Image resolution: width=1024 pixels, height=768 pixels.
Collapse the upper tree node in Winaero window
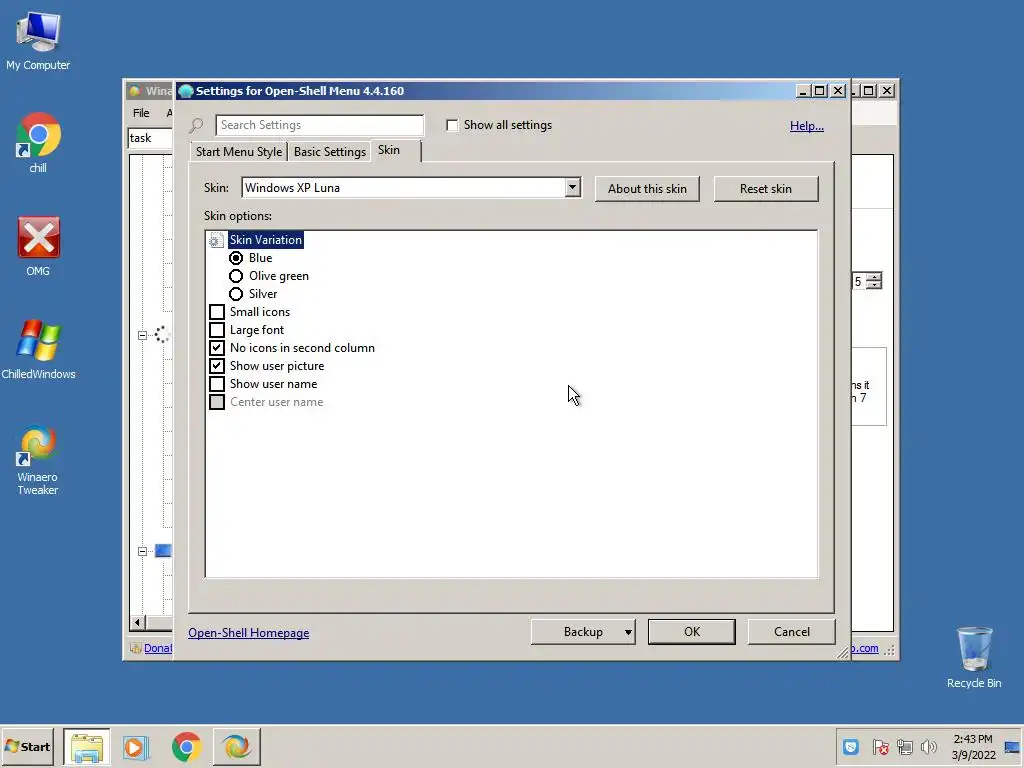point(142,336)
